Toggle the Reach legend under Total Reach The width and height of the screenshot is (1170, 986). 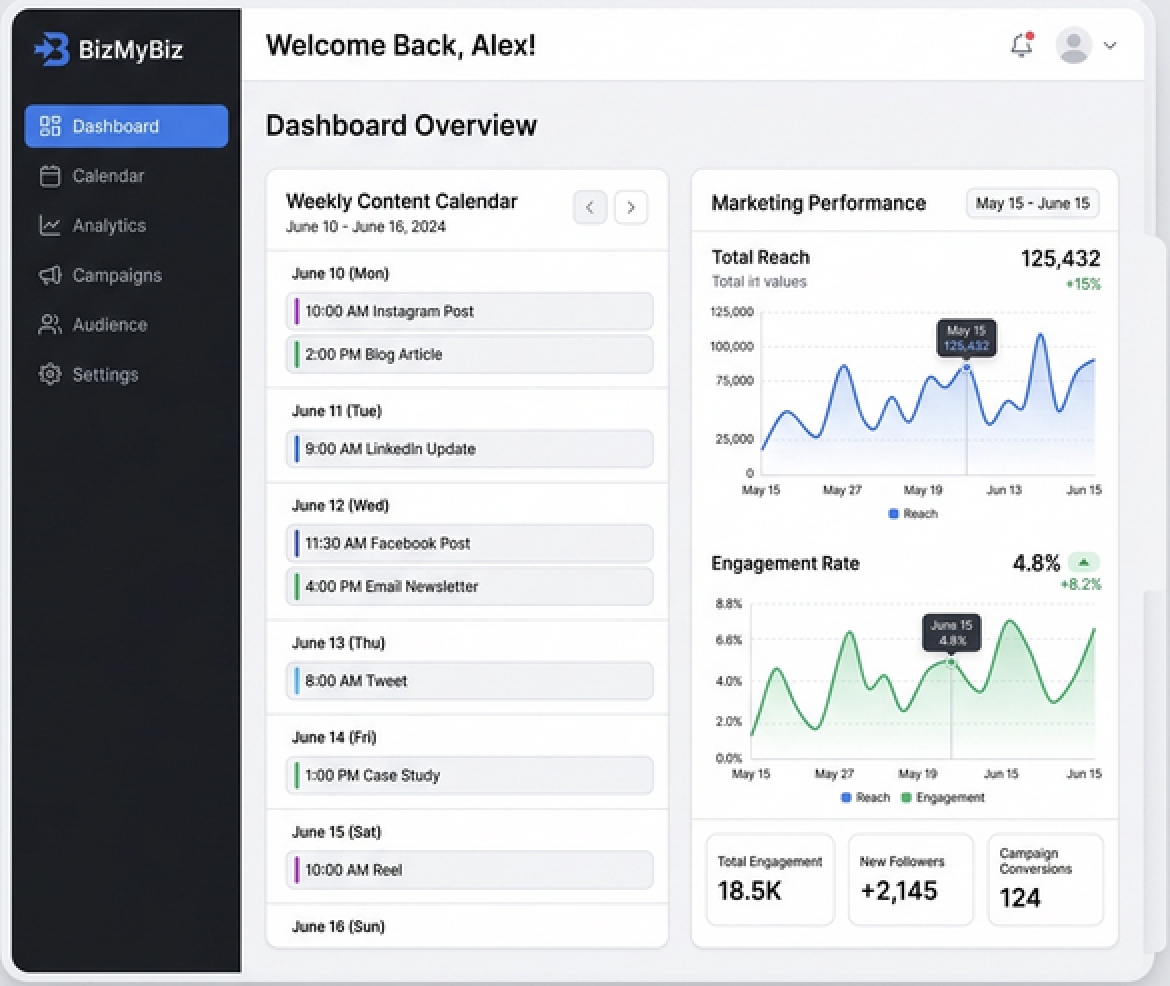(x=913, y=514)
